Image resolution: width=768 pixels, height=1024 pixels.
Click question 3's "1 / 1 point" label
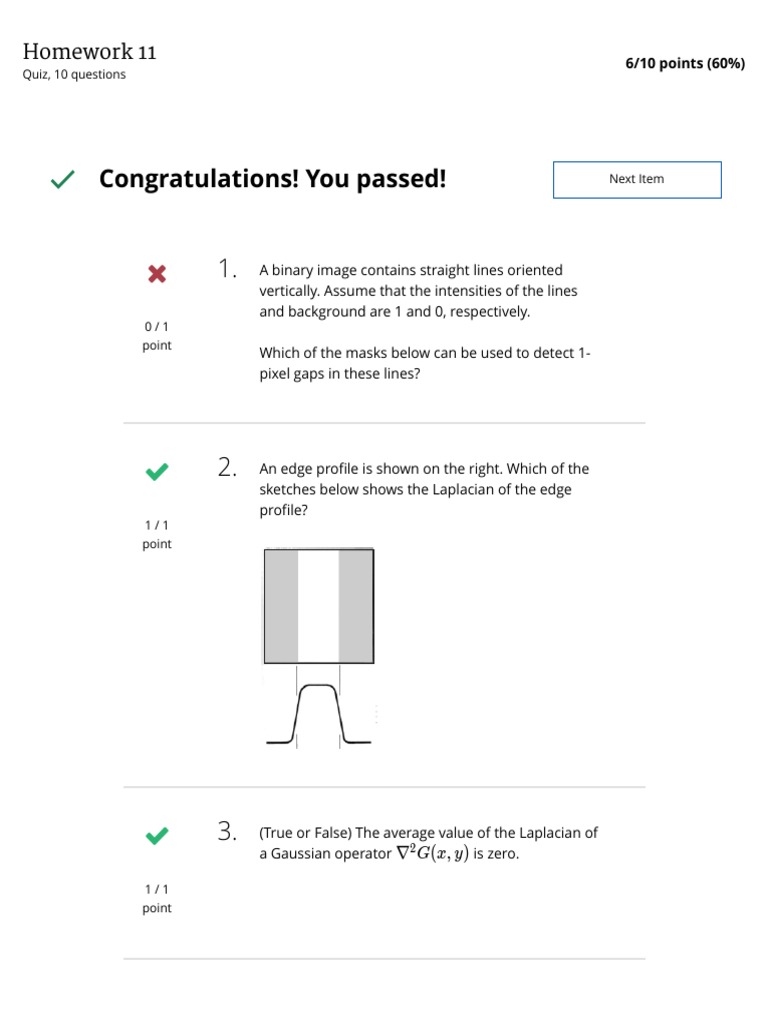[x=157, y=898]
